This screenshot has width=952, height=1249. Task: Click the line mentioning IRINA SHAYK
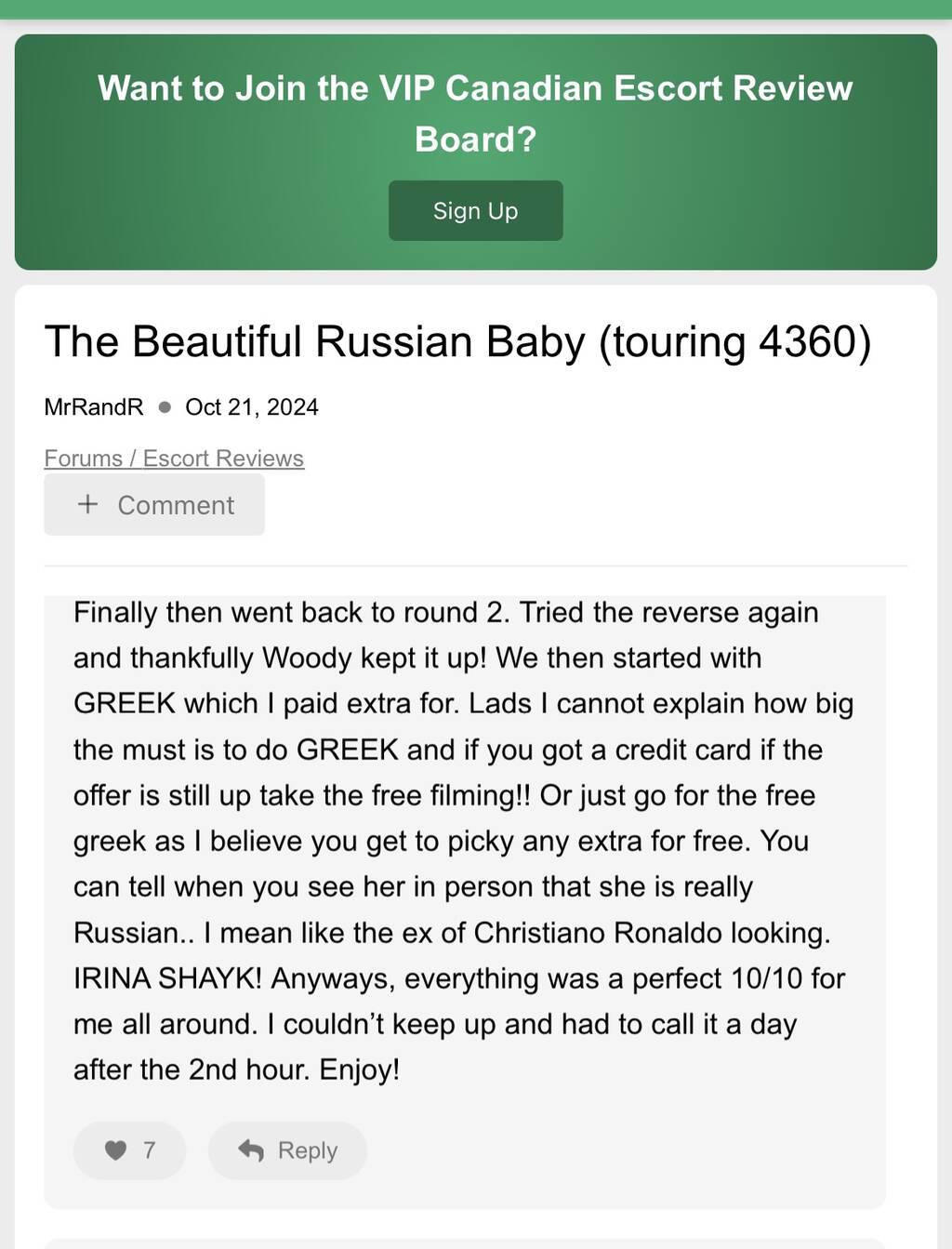coord(459,978)
